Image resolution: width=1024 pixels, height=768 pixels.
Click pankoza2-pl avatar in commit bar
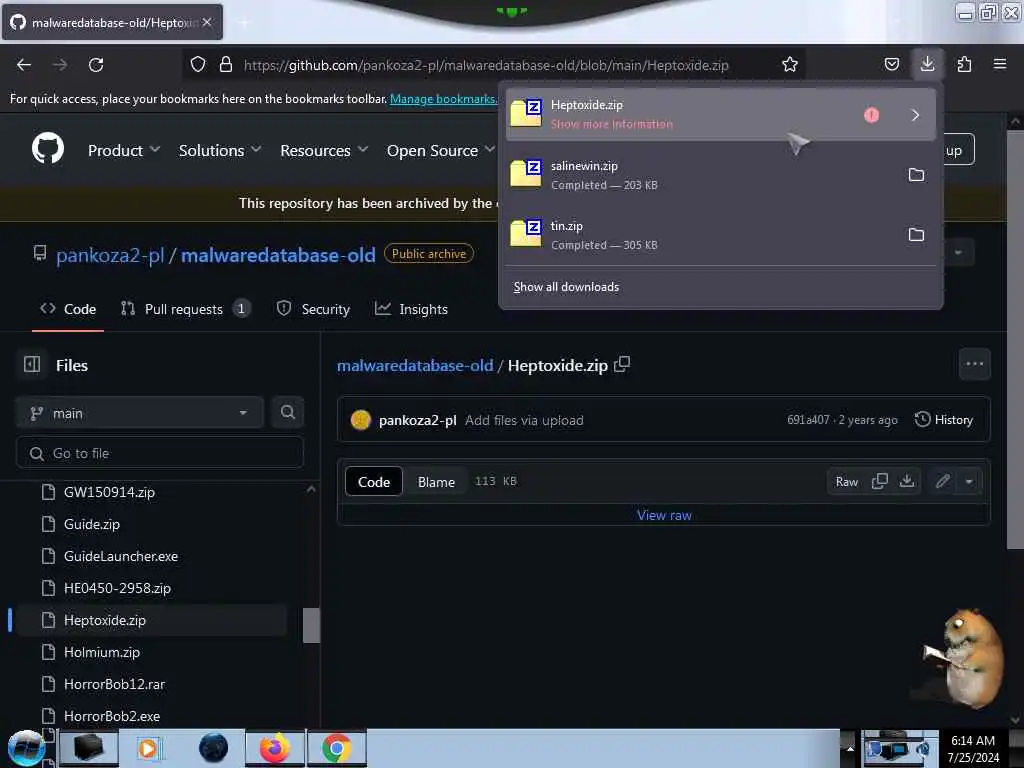pos(360,420)
